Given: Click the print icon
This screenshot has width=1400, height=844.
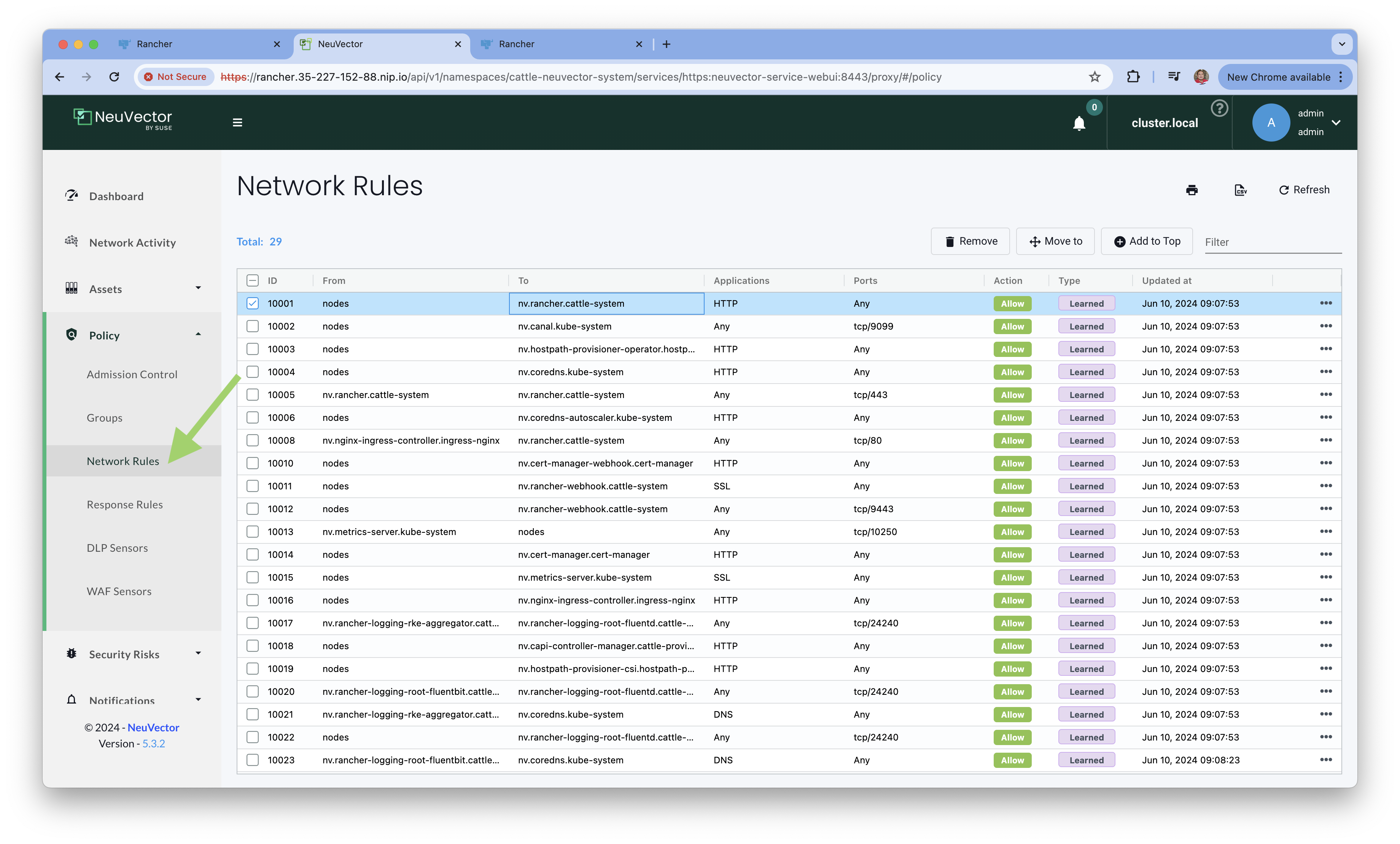Looking at the screenshot, I should pos(1192,190).
